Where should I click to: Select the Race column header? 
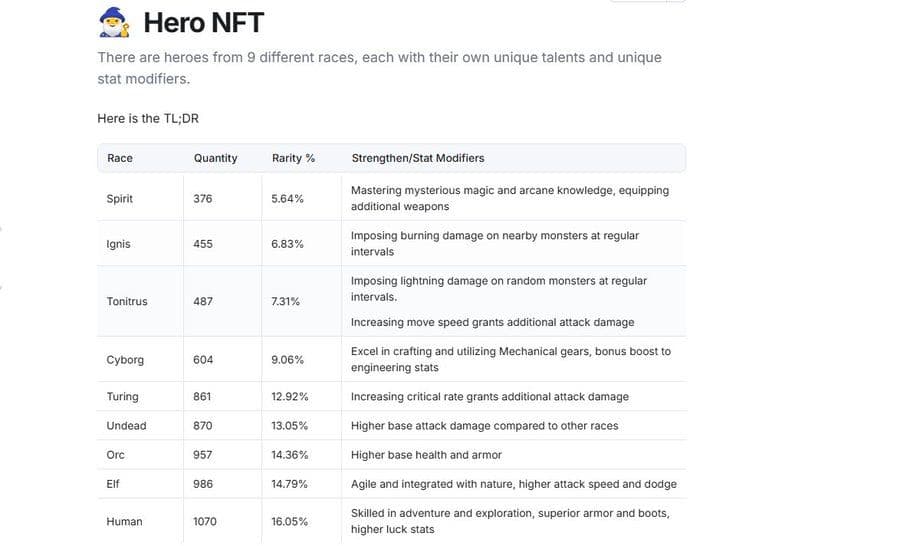point(120,158)
